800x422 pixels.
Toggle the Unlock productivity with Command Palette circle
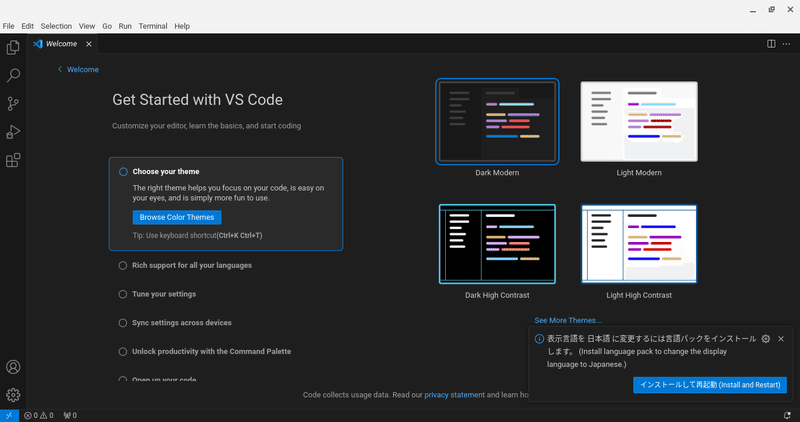(123, 352)
